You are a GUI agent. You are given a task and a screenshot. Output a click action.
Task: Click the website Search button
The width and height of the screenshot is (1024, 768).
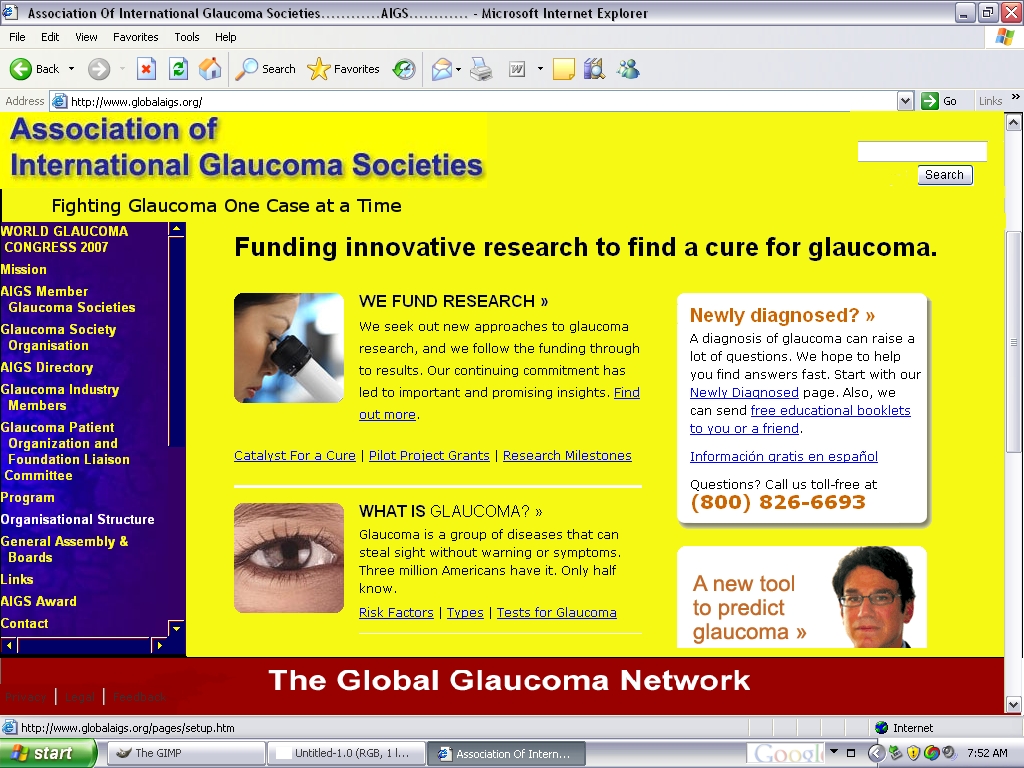[944, 175]
